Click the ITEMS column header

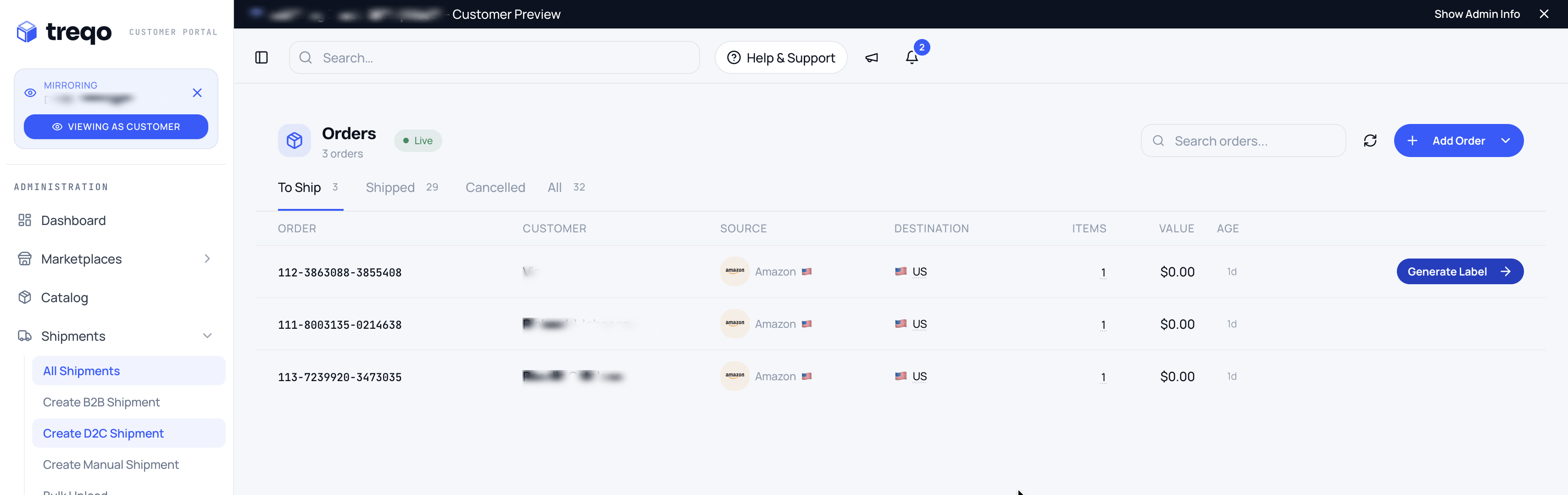[x=1089, y=229]
